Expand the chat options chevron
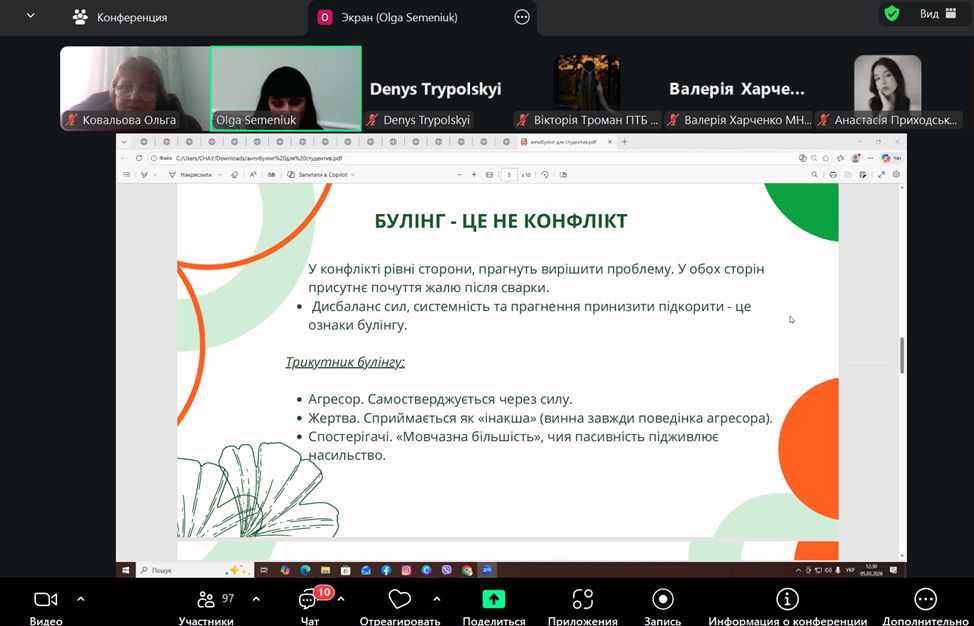 pyautogui.click(x=341, y=599)
